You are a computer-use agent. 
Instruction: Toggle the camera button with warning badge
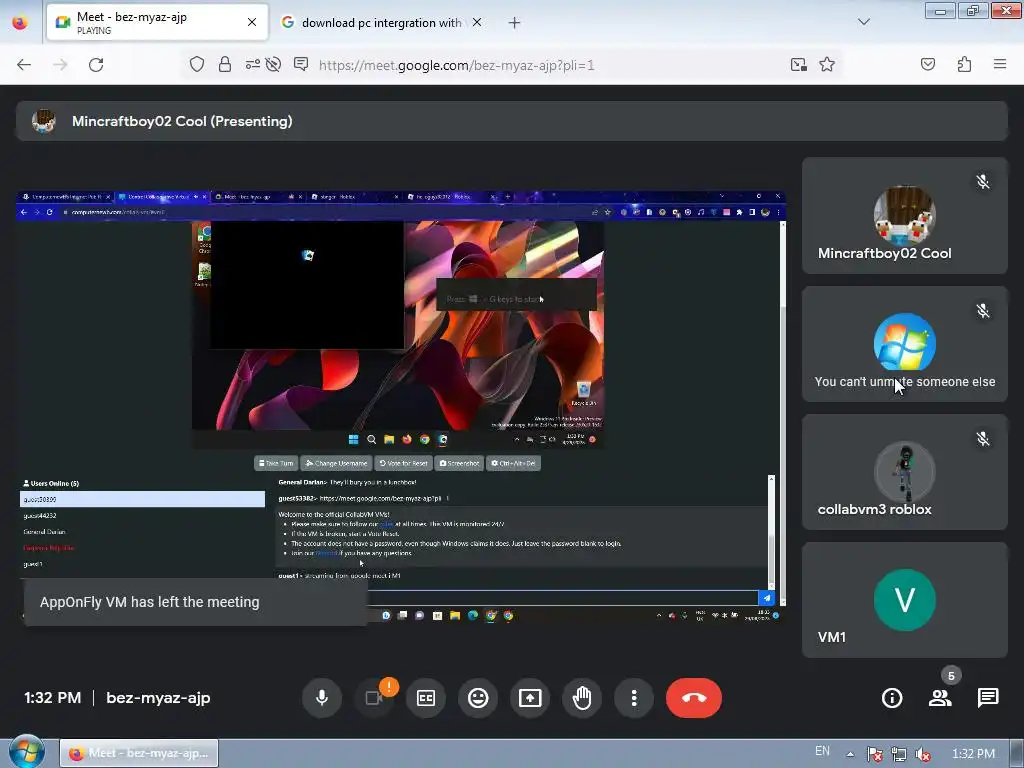point(374,698)
